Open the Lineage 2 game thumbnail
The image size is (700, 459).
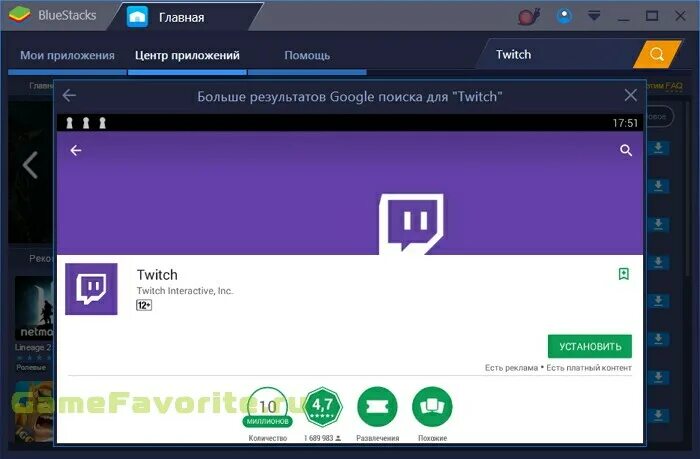34,308
